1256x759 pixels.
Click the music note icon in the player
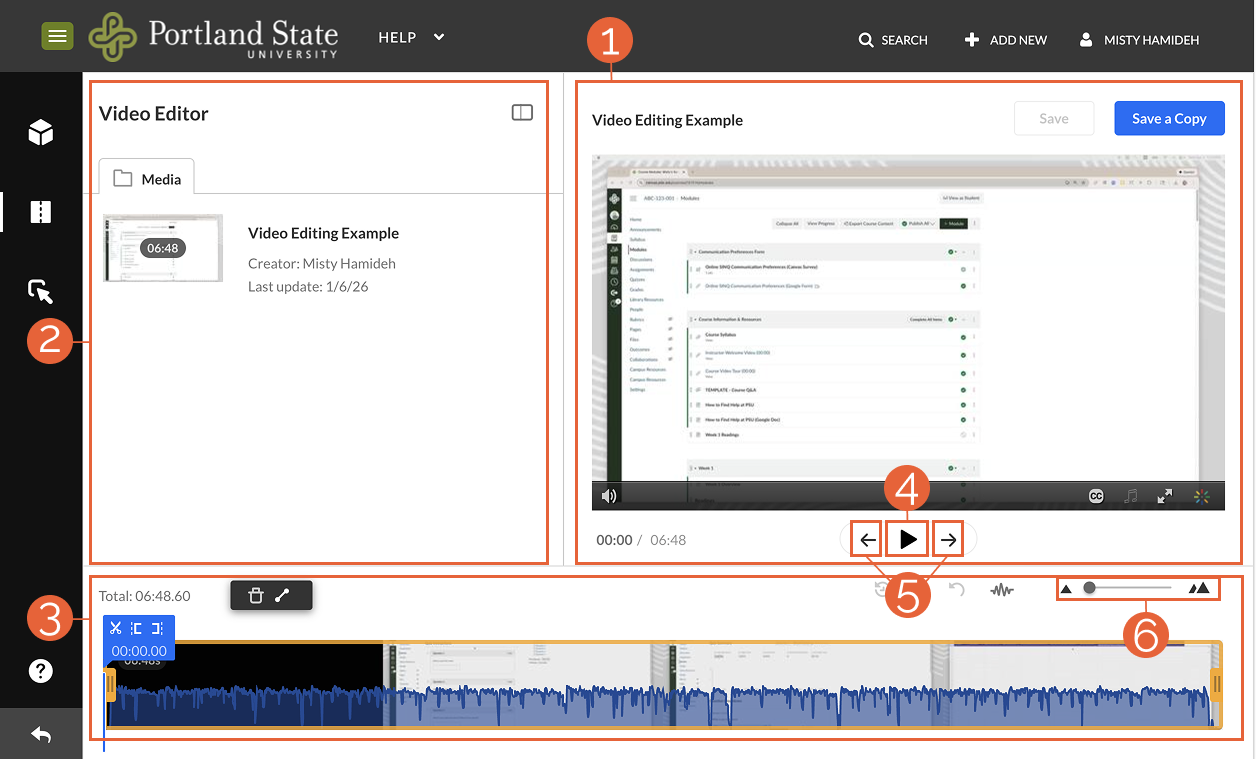click(1130, 495)
